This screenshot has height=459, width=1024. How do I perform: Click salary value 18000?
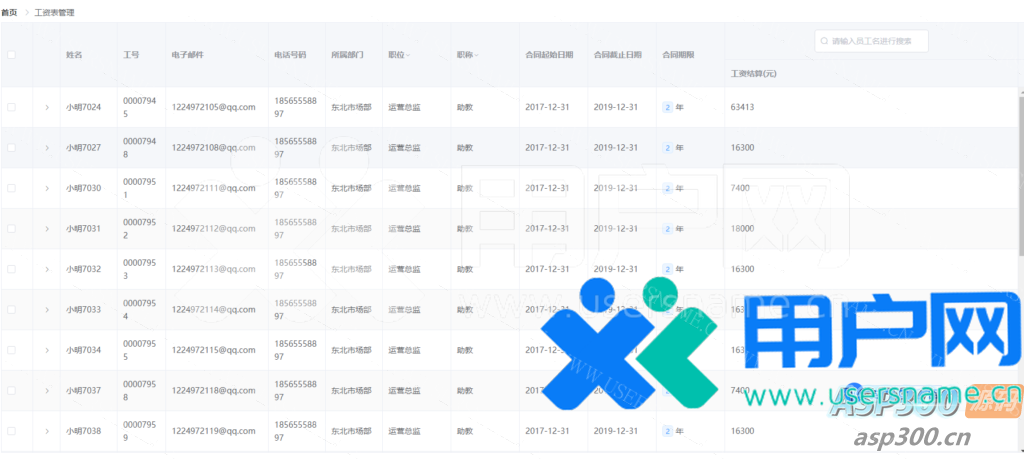tap(743, 229)
